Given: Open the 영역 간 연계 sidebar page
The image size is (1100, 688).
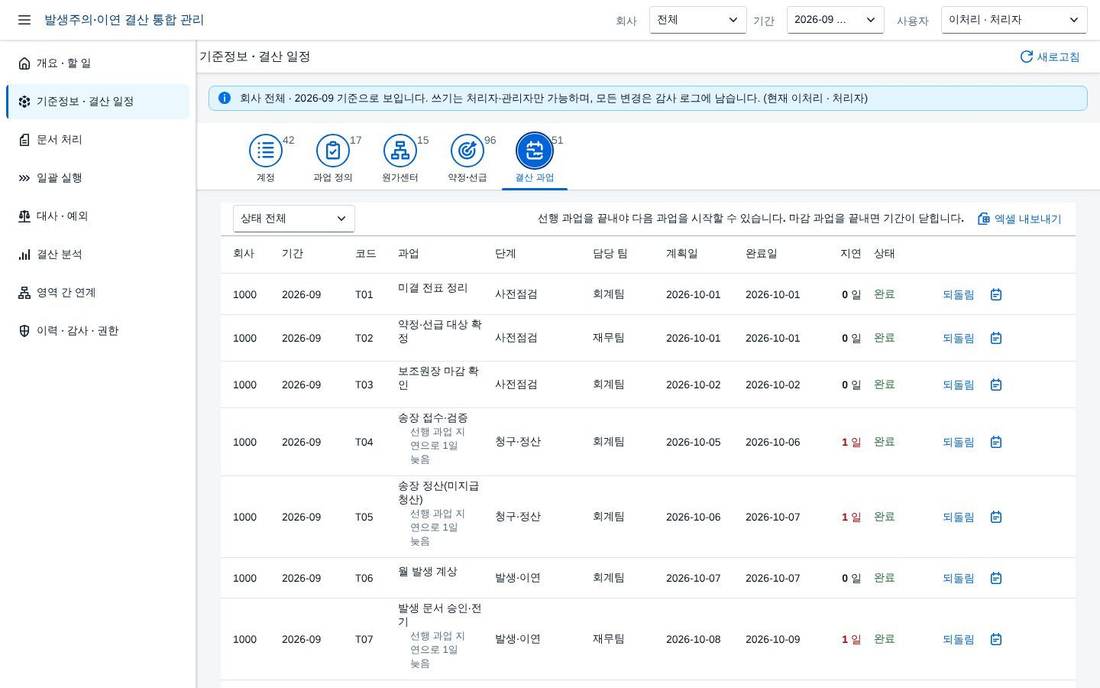Looking at the screenshot, I should (98, 292).
